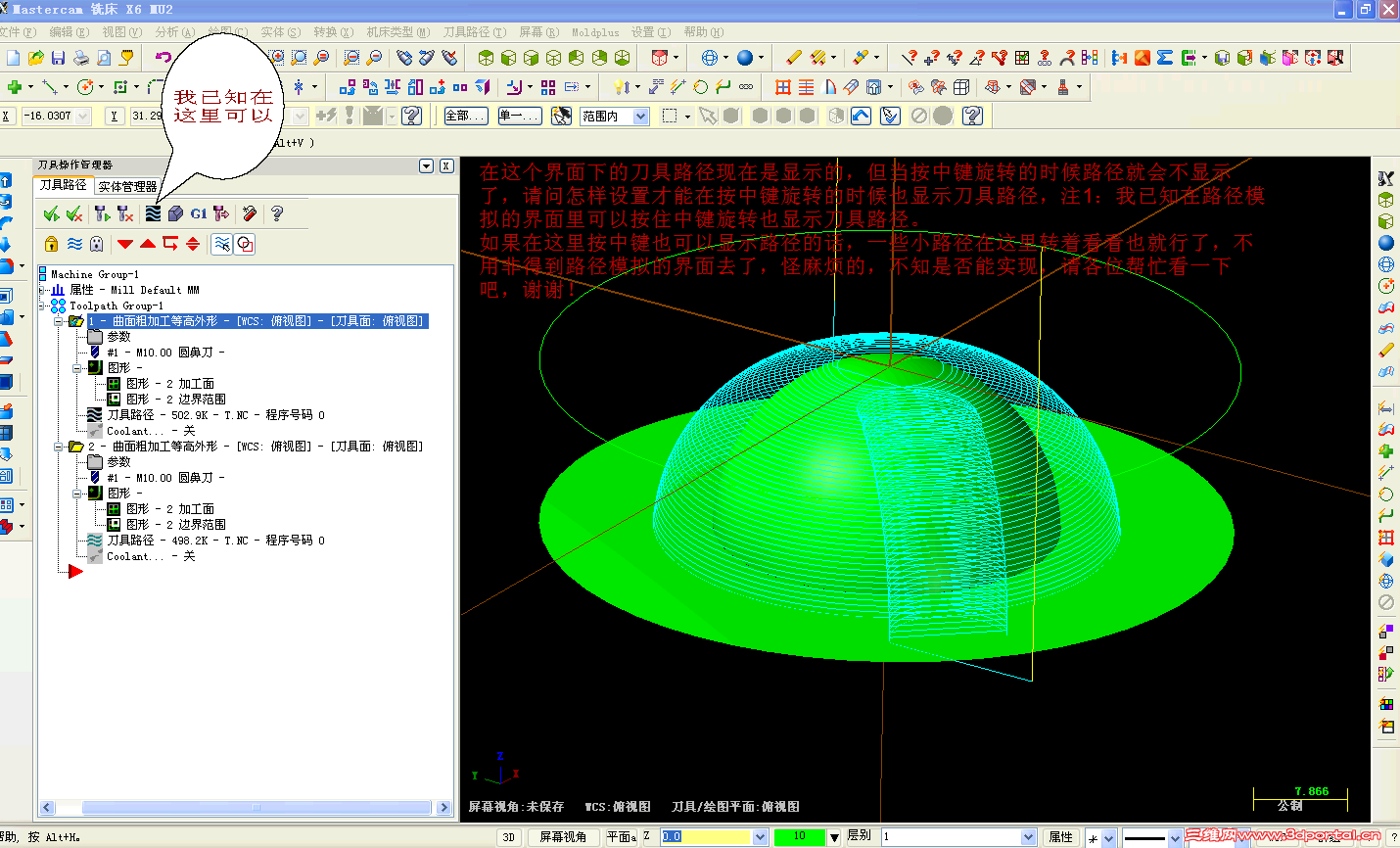
Task: Click the Verify selected operations icon
Action: [x=175, y=213]
